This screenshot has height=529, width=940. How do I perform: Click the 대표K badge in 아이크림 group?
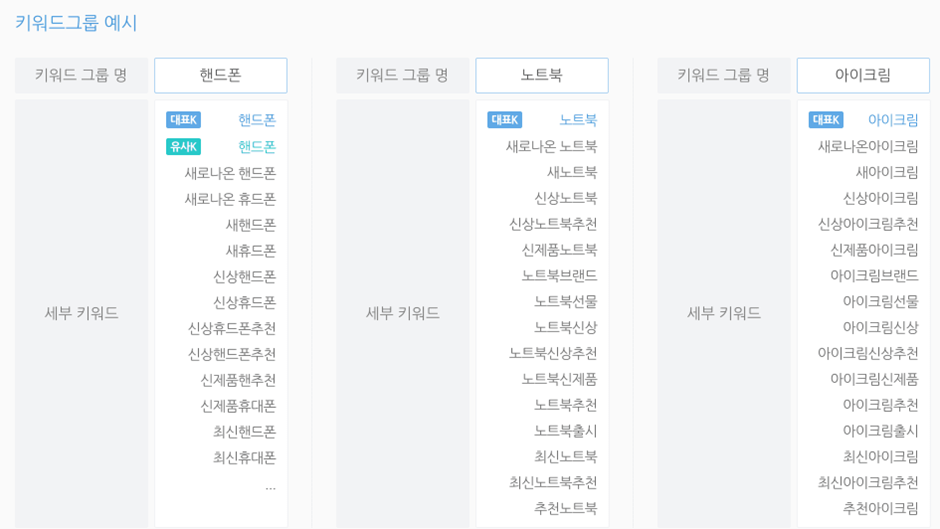[x=826, y=120]
